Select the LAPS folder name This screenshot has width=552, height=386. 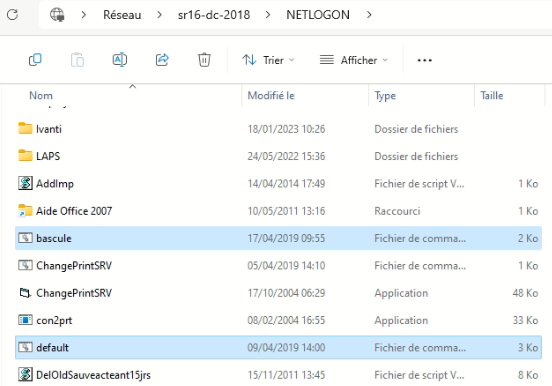[x=48, y=156]
